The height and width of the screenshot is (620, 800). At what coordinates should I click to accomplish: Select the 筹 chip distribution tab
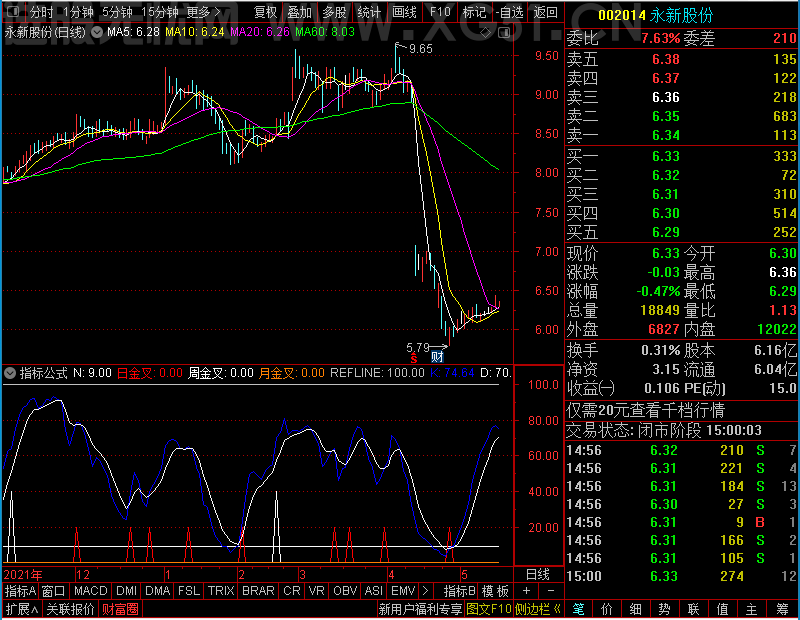(783, 609)
